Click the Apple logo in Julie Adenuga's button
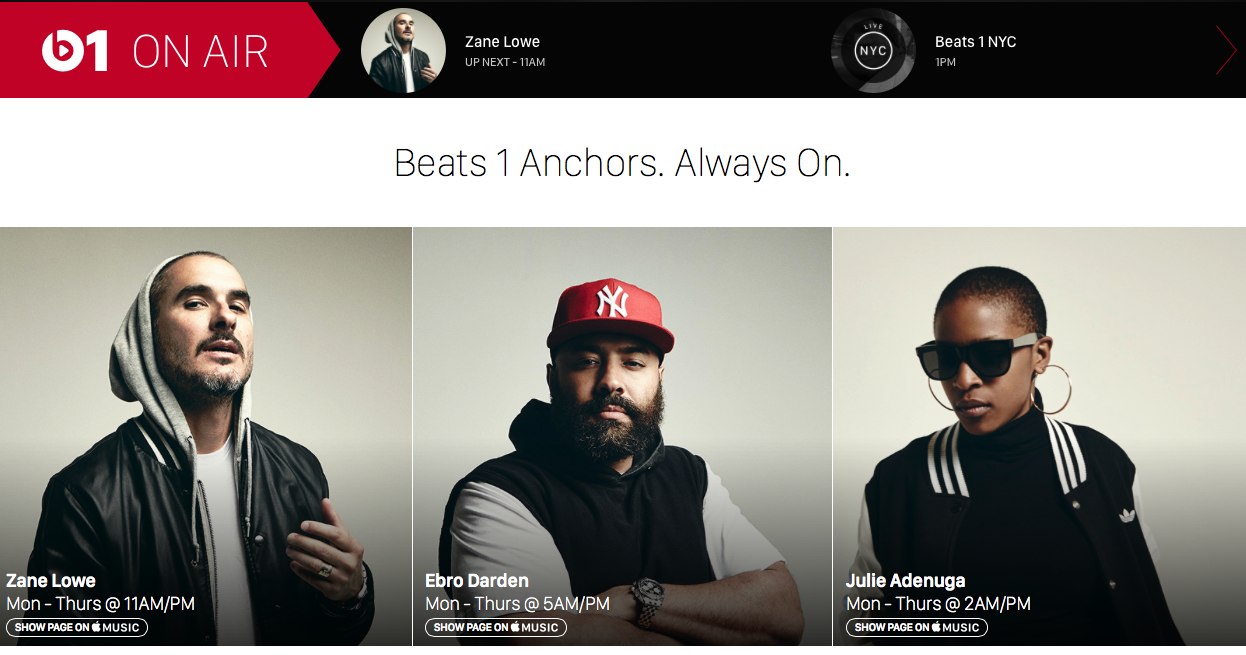This screenshot has width=1246, height=655. point(937,627)
